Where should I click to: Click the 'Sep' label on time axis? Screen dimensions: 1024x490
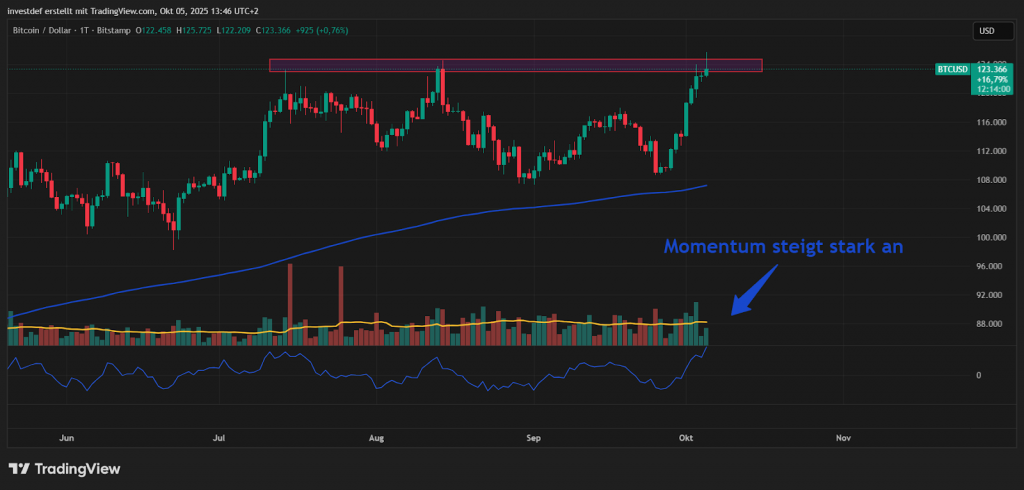[x=531, y=437]
